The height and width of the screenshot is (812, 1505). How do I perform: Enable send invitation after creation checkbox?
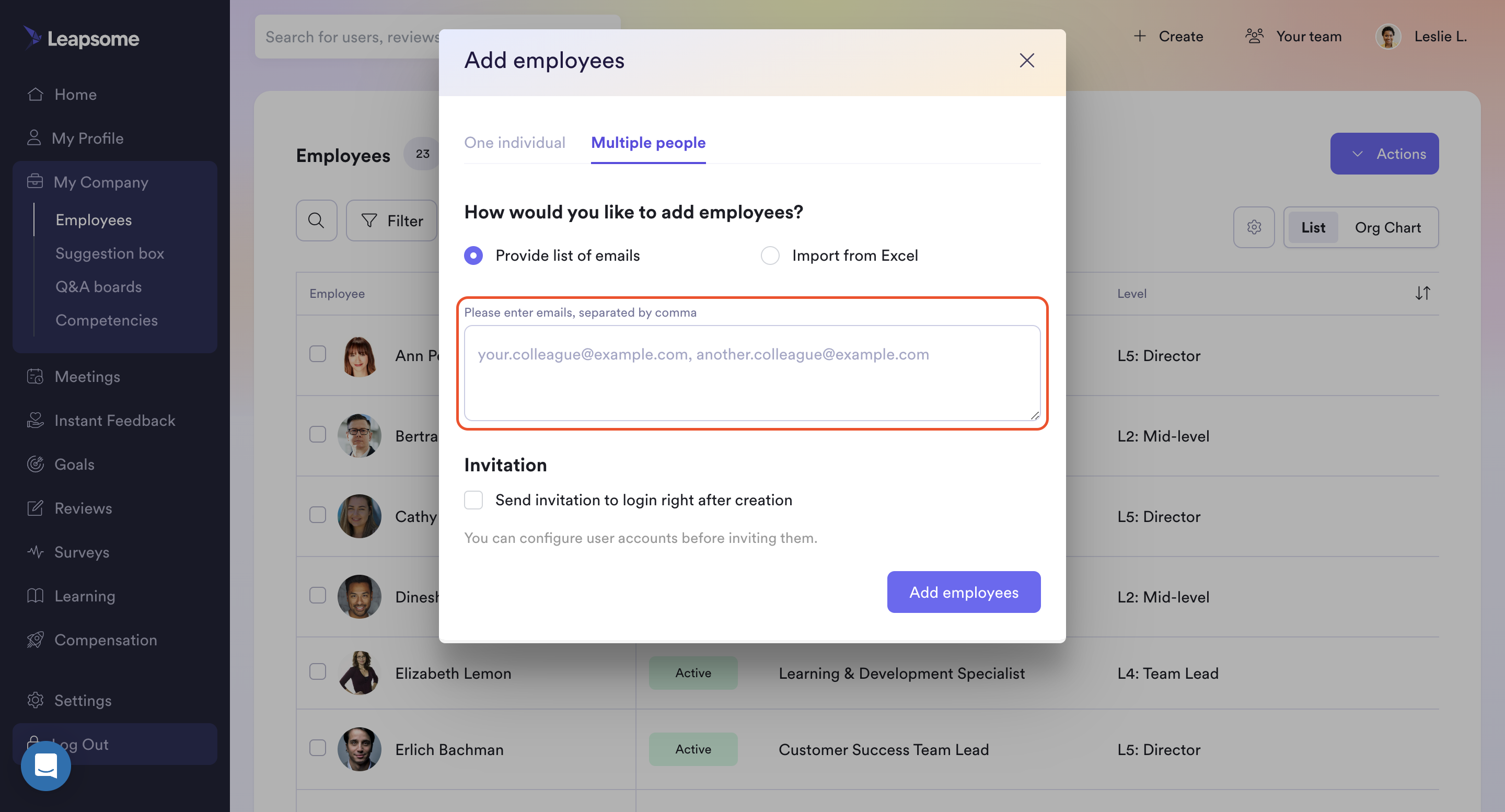[x=473, y=500]
